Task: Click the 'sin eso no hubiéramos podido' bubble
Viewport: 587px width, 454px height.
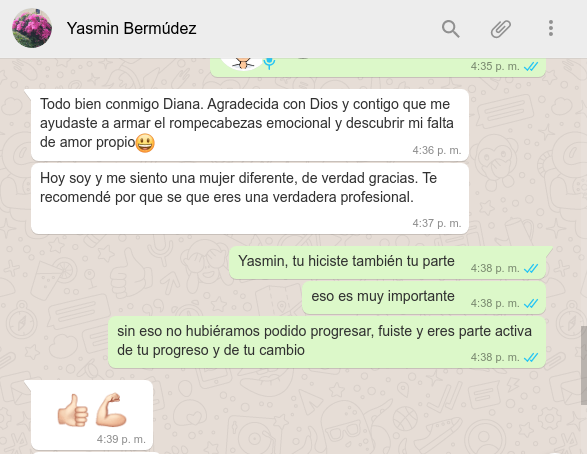Action: pyautogui.click(x=327, y=342)
